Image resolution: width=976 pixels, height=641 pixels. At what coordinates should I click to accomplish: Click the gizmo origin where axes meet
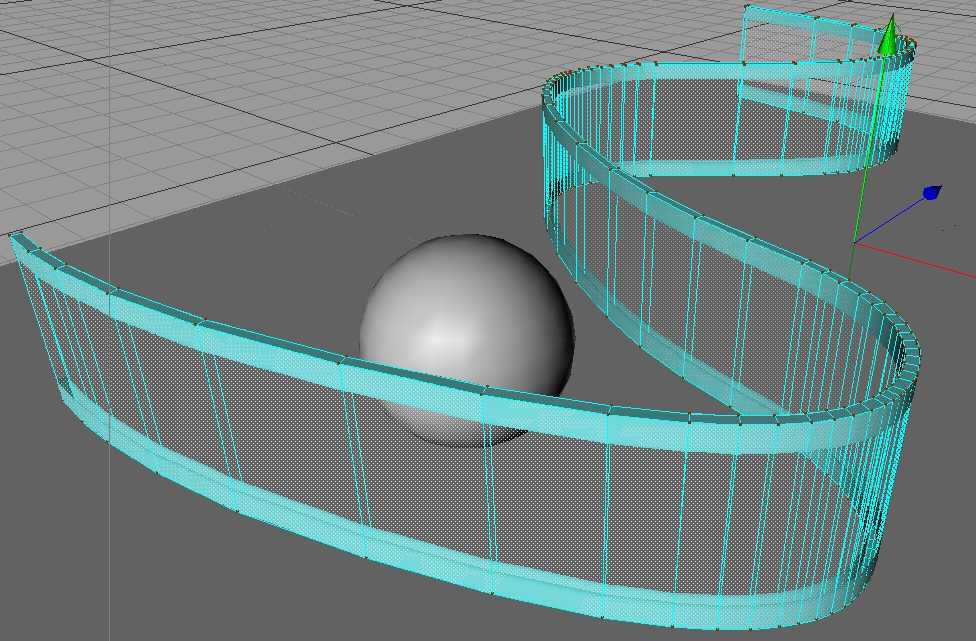pos(854,243)
